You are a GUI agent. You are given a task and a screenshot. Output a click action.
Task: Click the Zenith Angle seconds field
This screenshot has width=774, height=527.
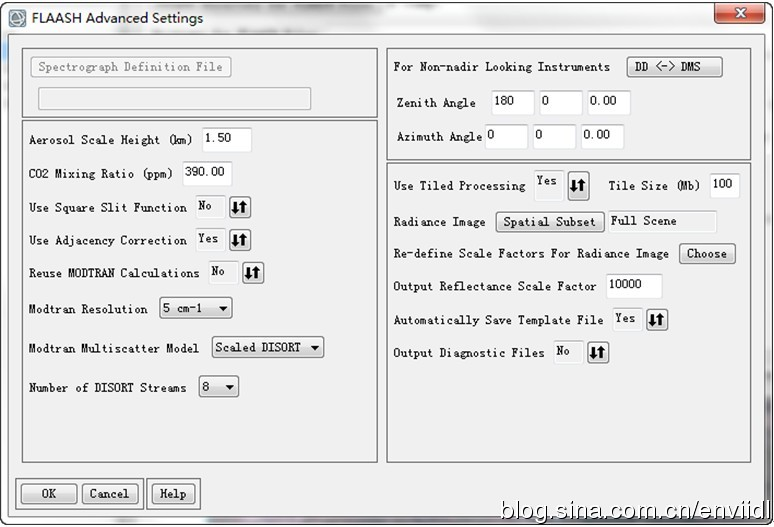coord(609,103)
